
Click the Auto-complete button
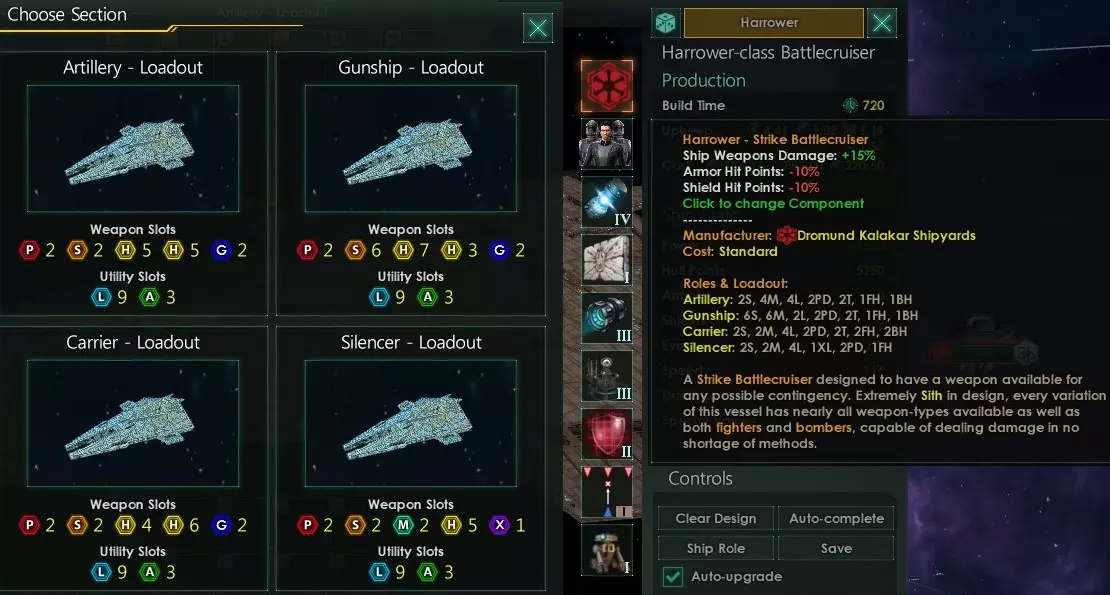tap(836, 519)
